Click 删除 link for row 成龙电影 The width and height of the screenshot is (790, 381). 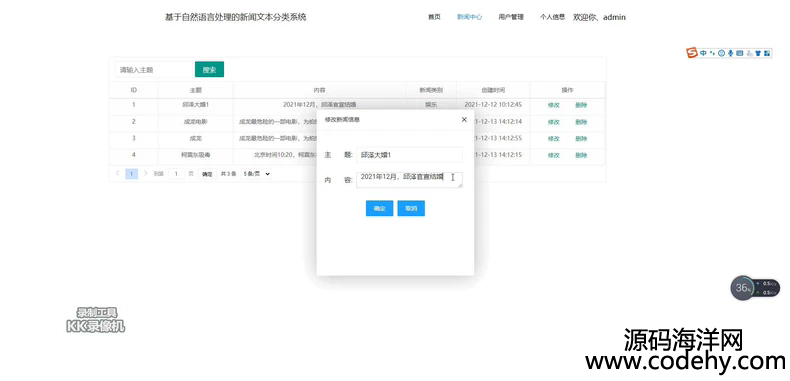(581, 122)
